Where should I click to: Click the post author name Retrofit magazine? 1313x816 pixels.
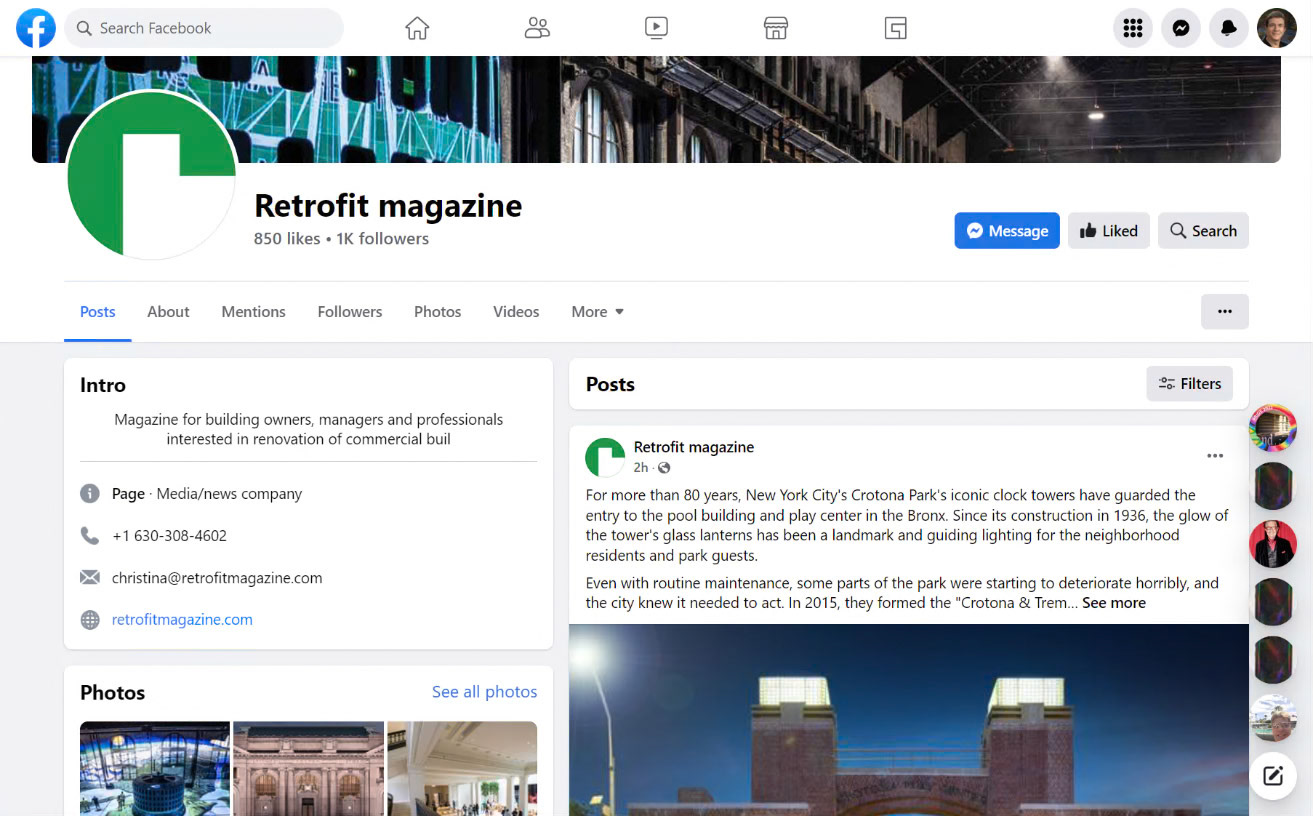[x=694, y=447]
